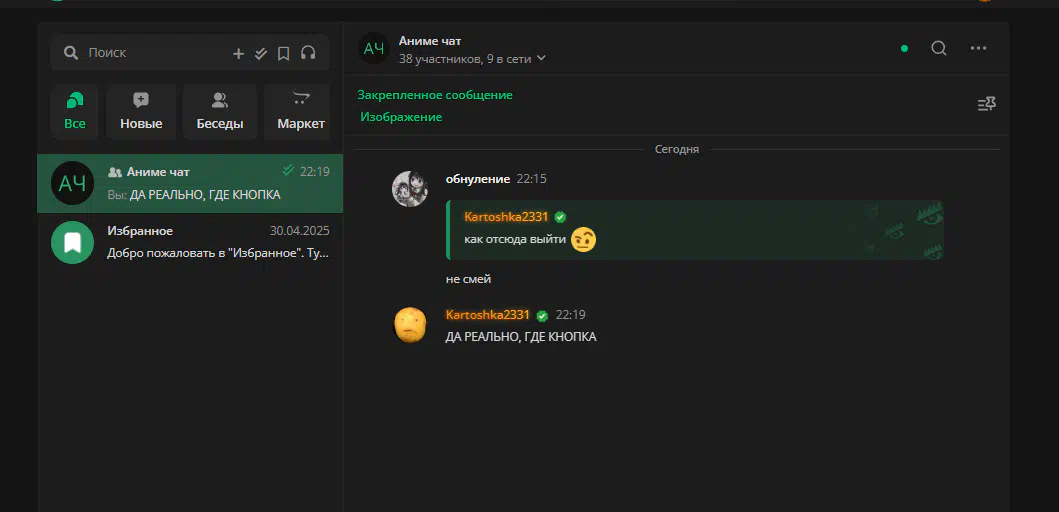This screenshot has width=1059, height=512.
Task: Click the group icon beside Аниме чат in list
Action: 115,172
